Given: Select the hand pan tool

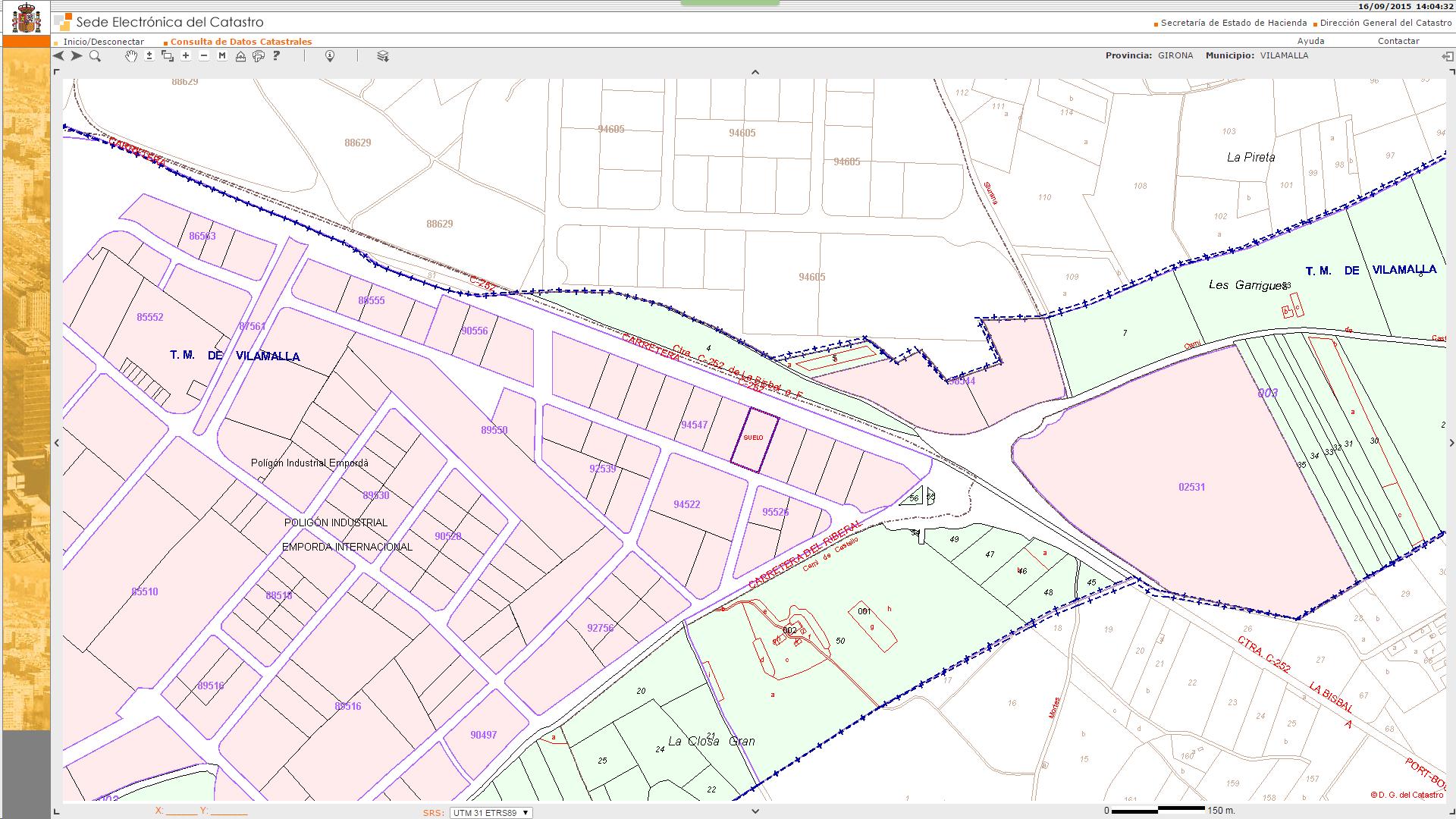Looking at the screenshot, I should point(131,56).
